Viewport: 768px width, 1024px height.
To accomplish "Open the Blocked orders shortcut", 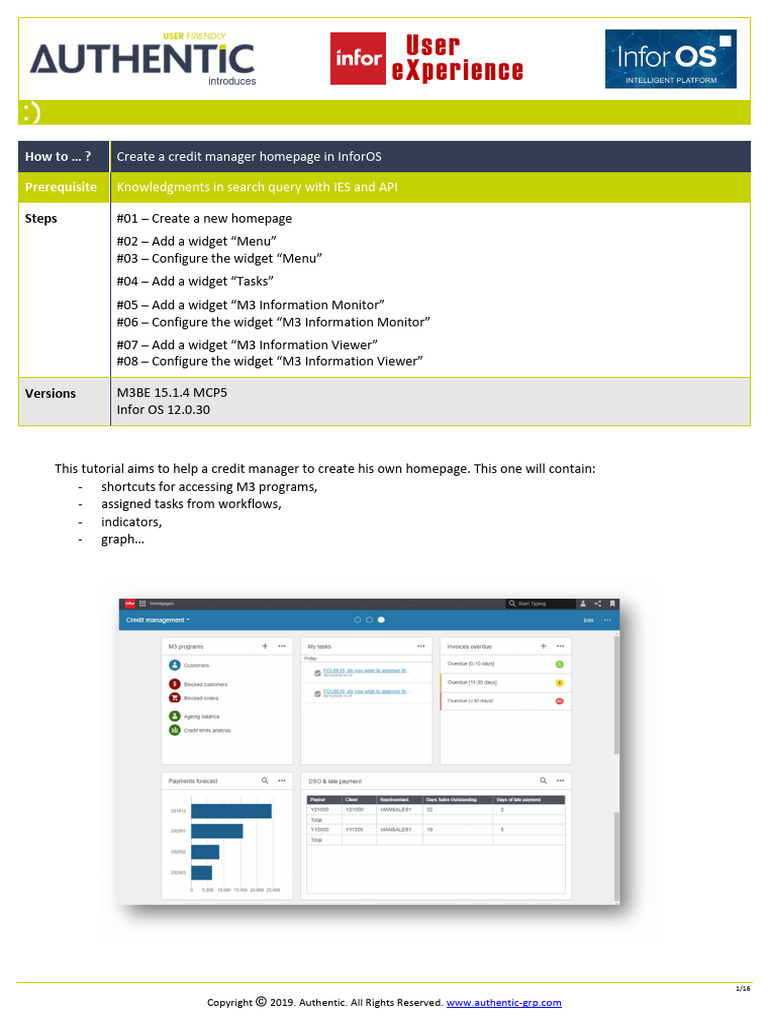I will click(x=194, y=697).
